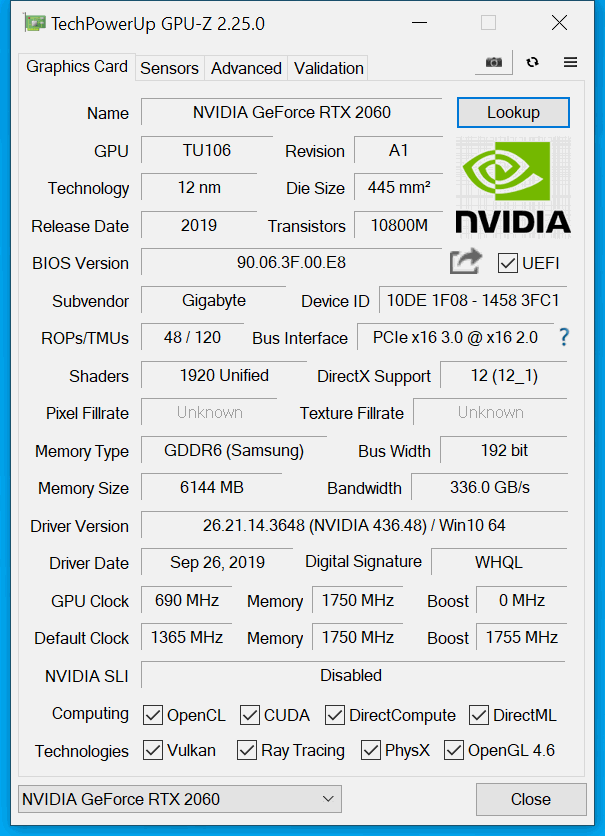
Task: Click the Driver Version field
Action: click(x=354, y=526)
